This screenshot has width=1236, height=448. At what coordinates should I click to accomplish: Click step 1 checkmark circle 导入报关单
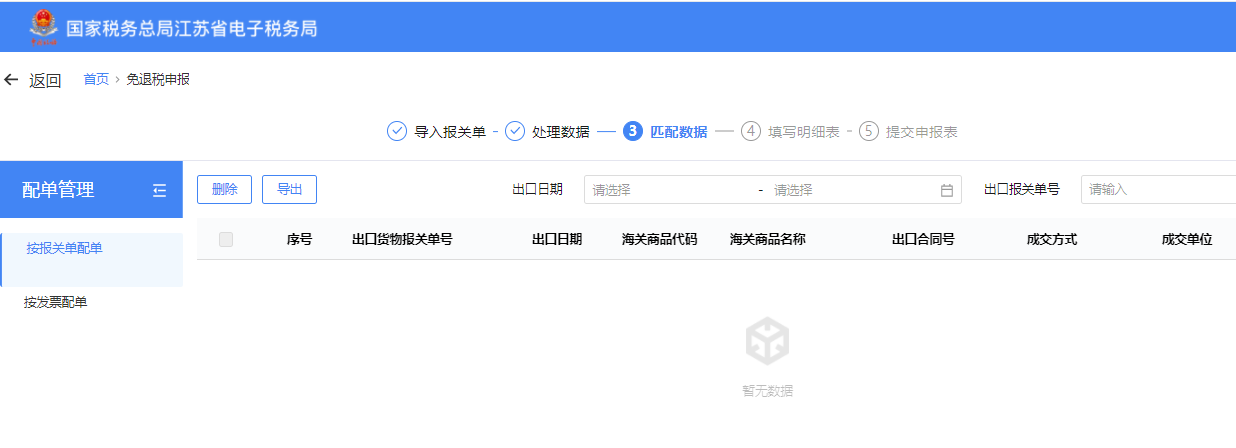coord(397,132)
